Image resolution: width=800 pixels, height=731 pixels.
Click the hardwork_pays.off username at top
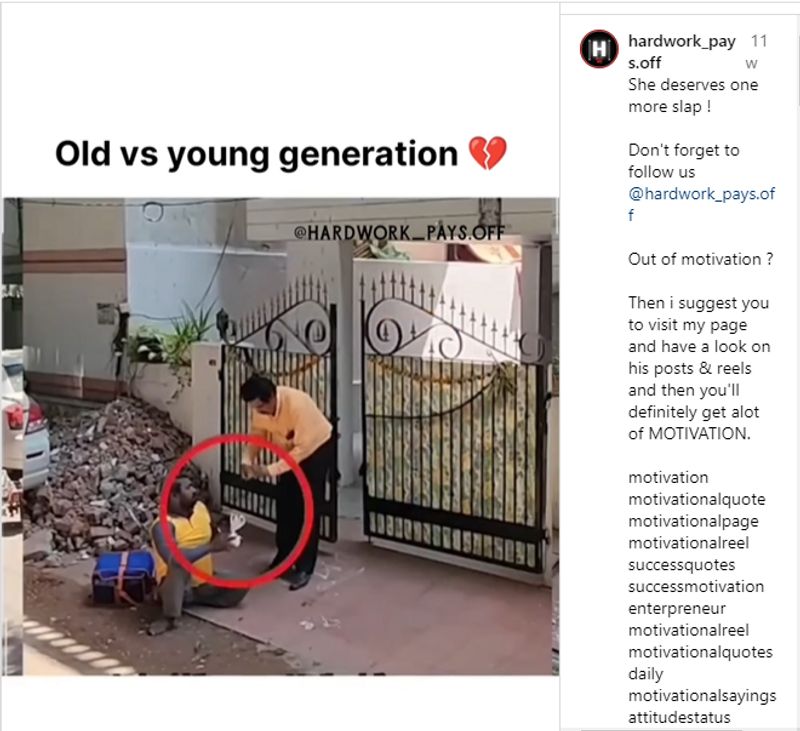[x=682, y=52]
